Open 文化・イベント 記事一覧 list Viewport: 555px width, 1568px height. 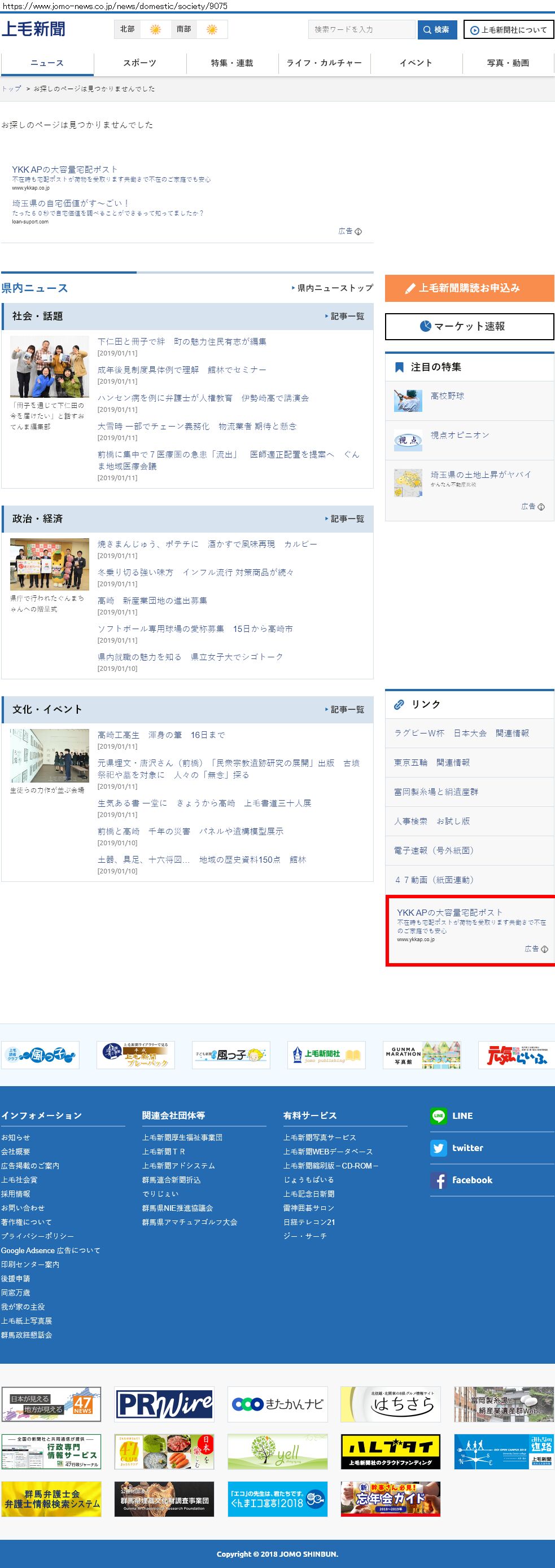[344, 710]
